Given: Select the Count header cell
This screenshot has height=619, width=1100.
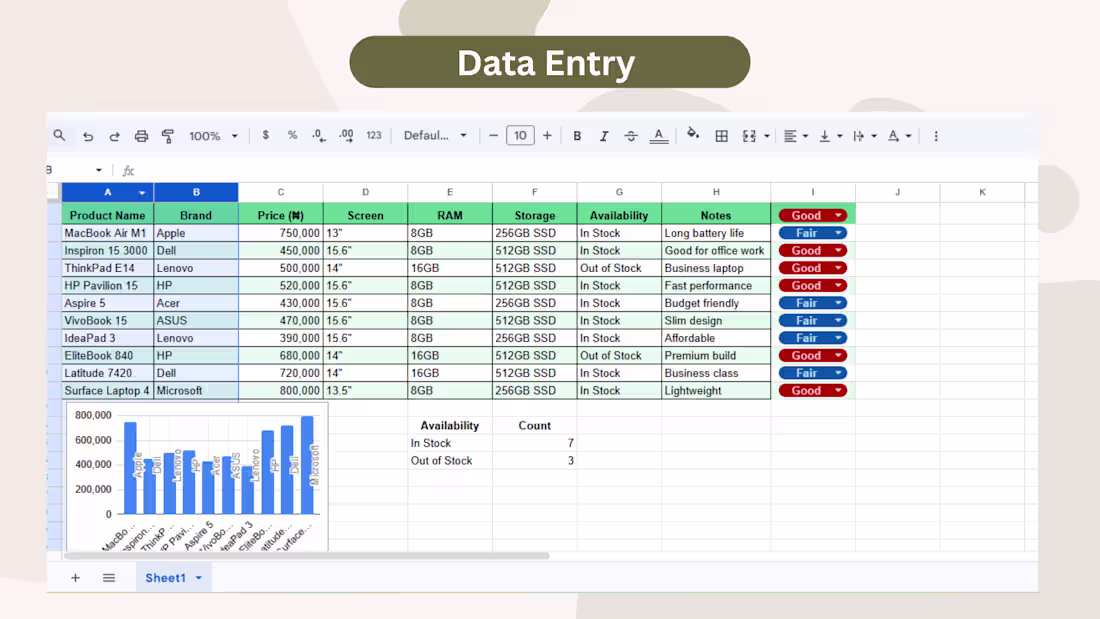Looking at the screenshot, I should click(535, 425).
